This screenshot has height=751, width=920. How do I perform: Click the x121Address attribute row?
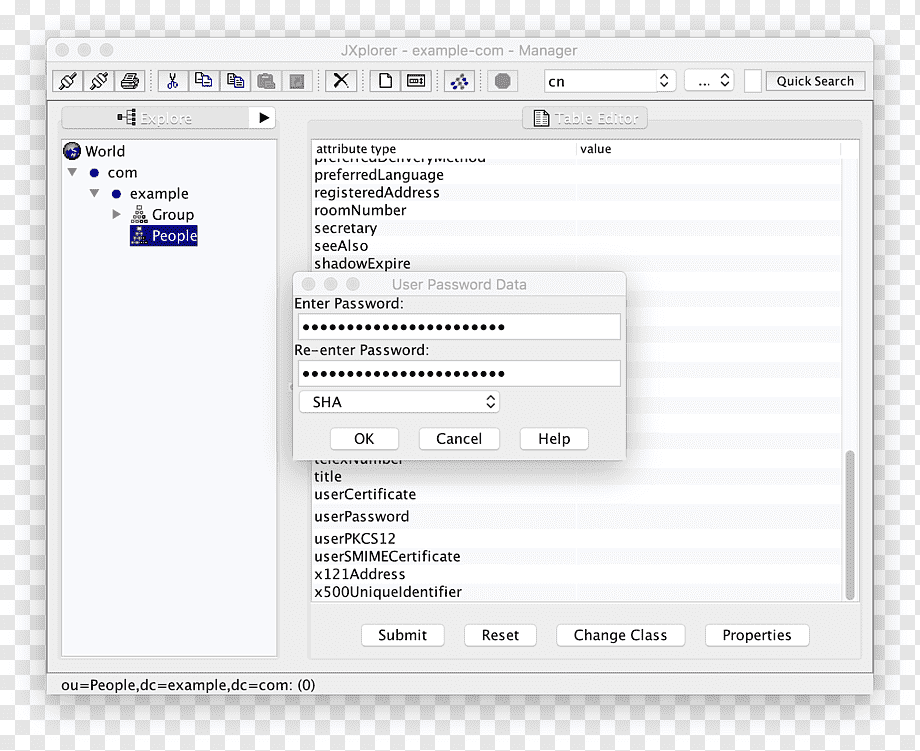(x=577, y=574)
